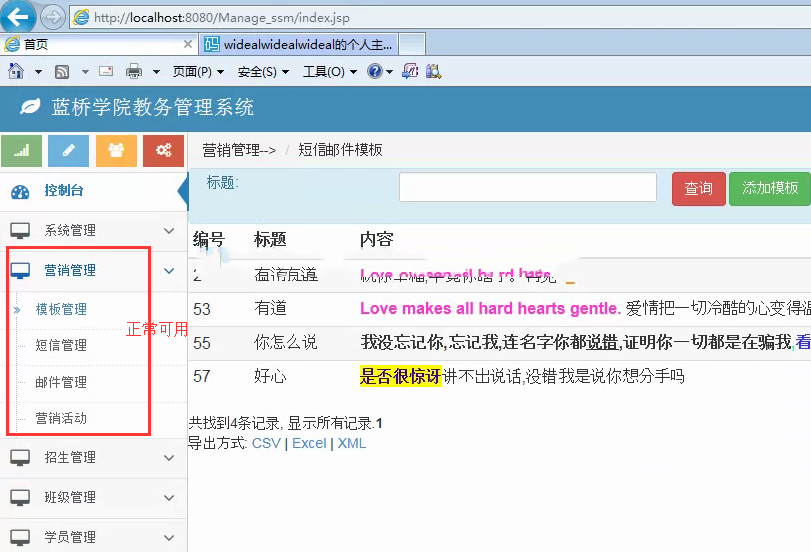The width and height of the screenshot is (811, 552).
Task: Switch to the widealwidealwideal personal page tab
Action: (298, 44)
